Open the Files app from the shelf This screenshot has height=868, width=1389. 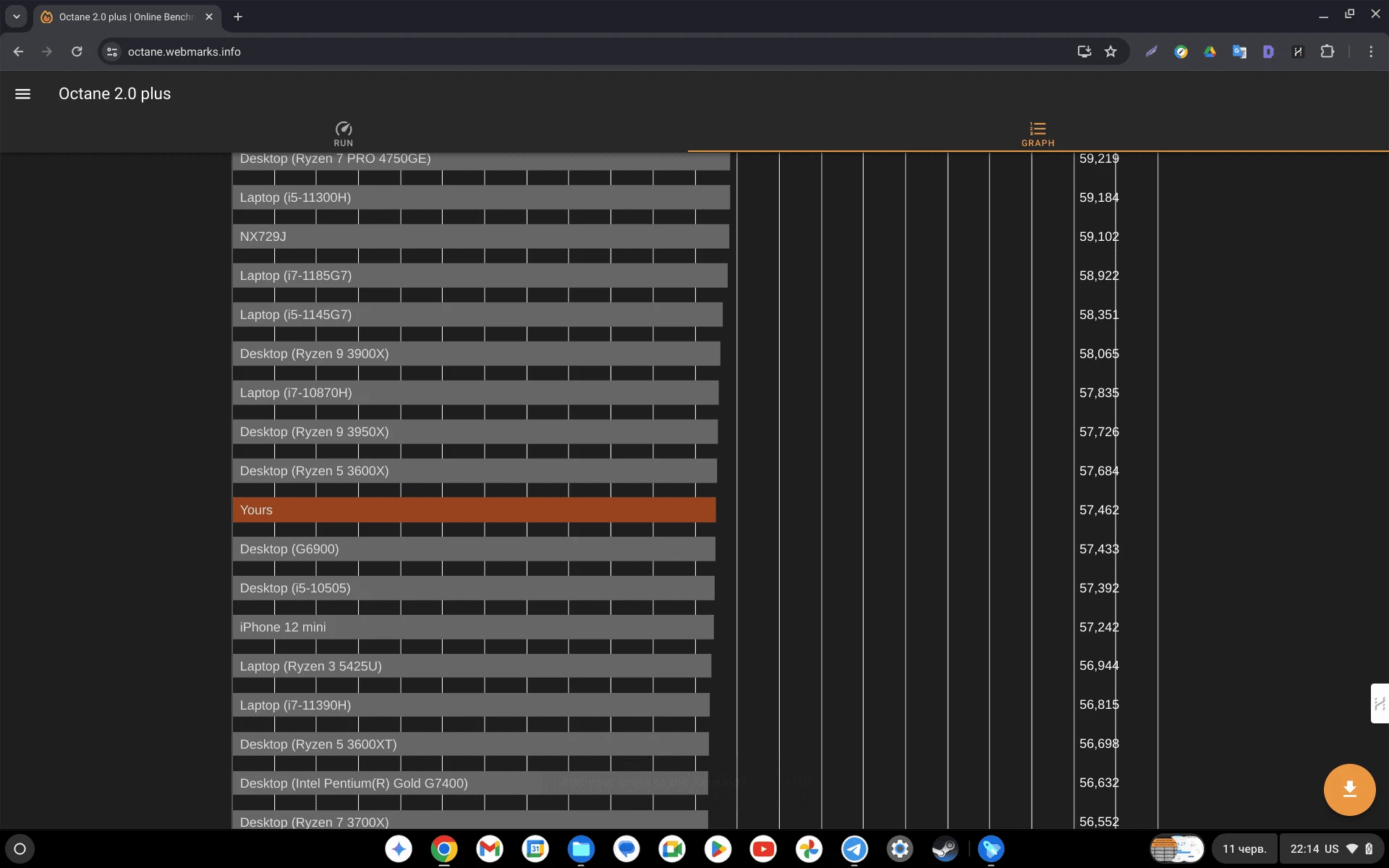pos(581,848)
